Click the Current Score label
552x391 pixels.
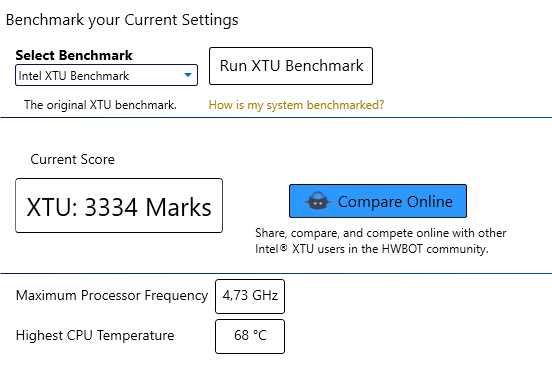[73, 159]
